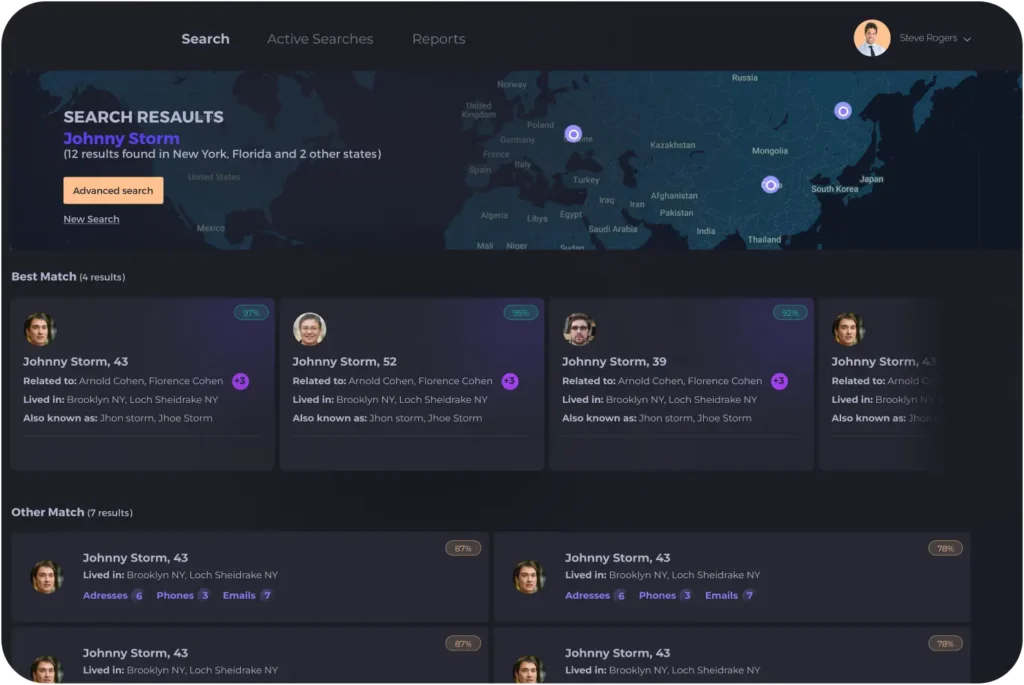1024x685 pixels.
Task: Open the avatar of Johnny Storm, 39
Action: [579, 329]
